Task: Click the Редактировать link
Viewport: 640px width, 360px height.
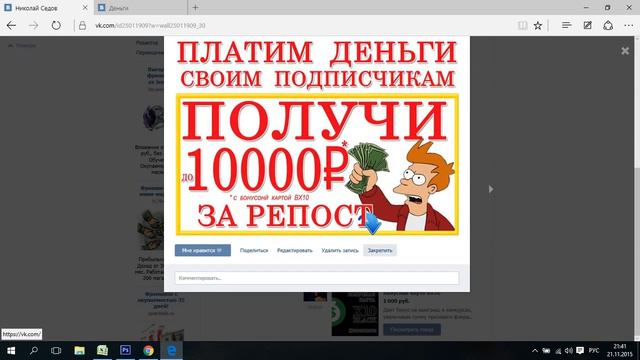Action: tap(295, 250)
